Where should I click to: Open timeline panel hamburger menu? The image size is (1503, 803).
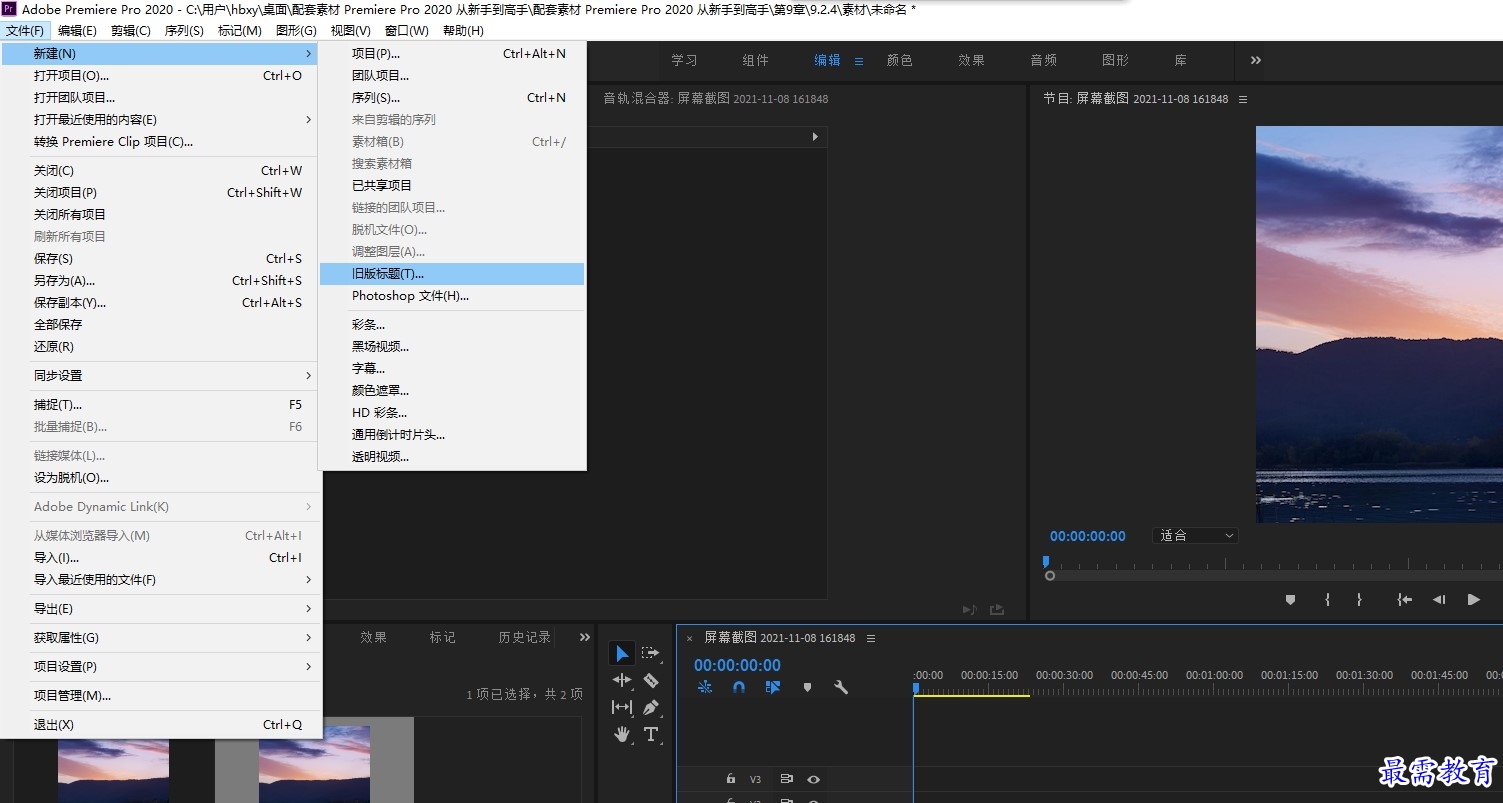tap(871, 638)
